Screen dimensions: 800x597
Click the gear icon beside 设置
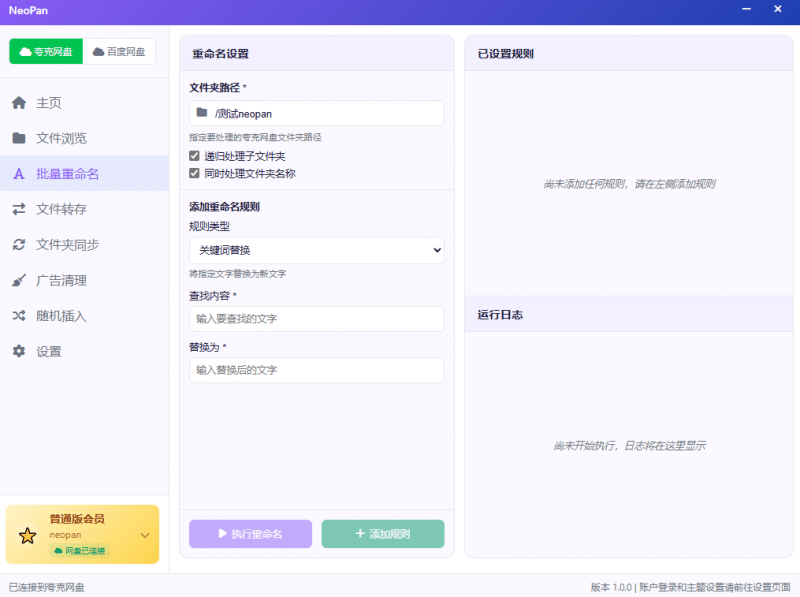point(19,351)
